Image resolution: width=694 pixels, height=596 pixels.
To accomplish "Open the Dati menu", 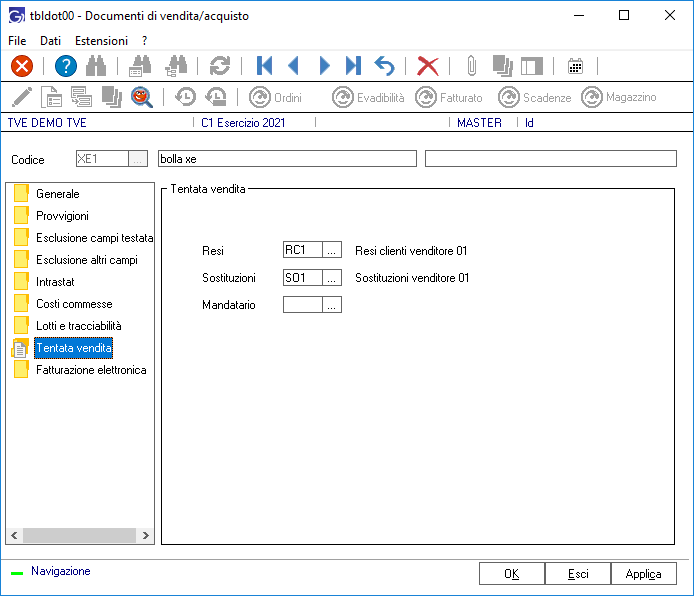I will 50,41.
